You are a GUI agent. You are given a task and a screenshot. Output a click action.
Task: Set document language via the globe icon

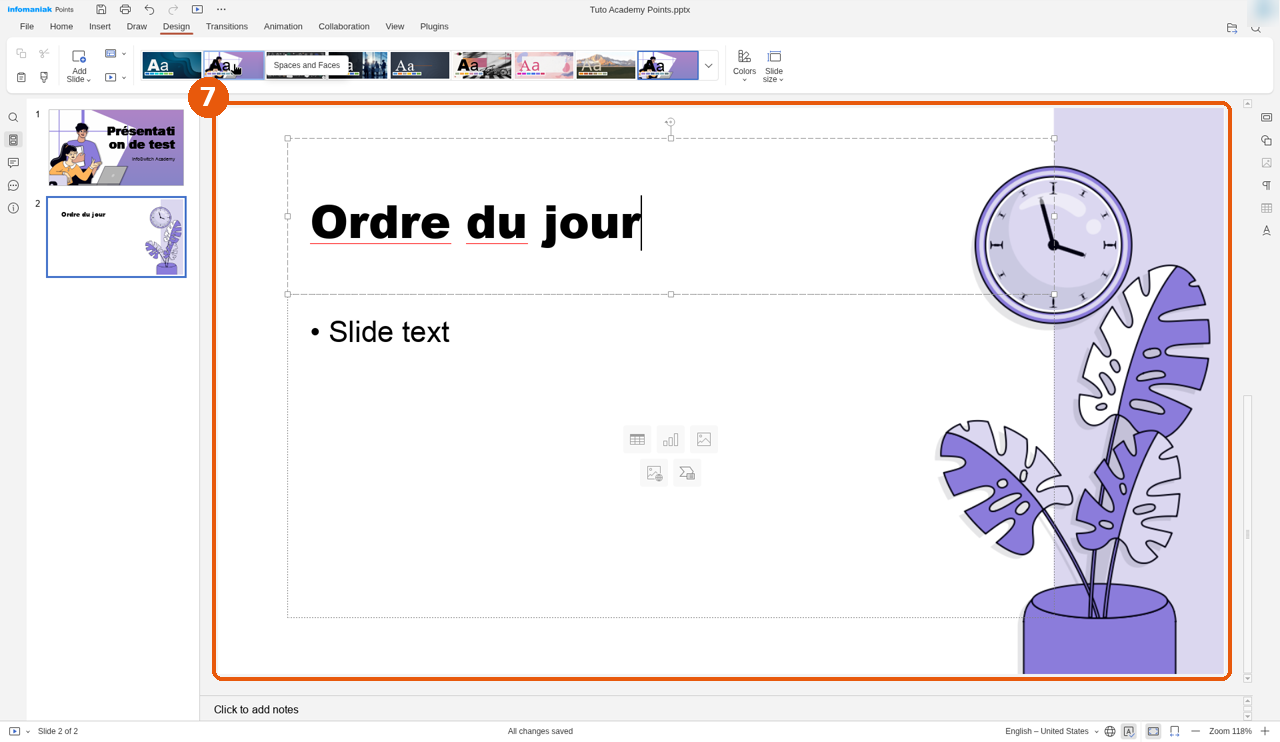(x=1110, y=732)
